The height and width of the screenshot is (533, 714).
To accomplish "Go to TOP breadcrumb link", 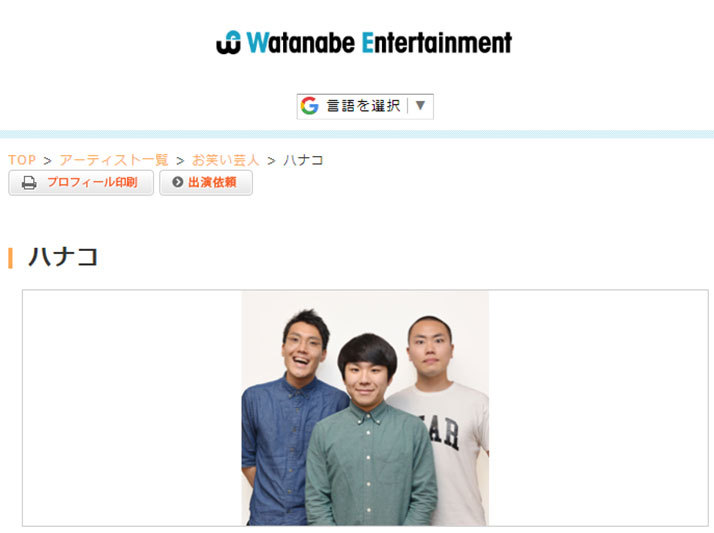I will (22, 160).
